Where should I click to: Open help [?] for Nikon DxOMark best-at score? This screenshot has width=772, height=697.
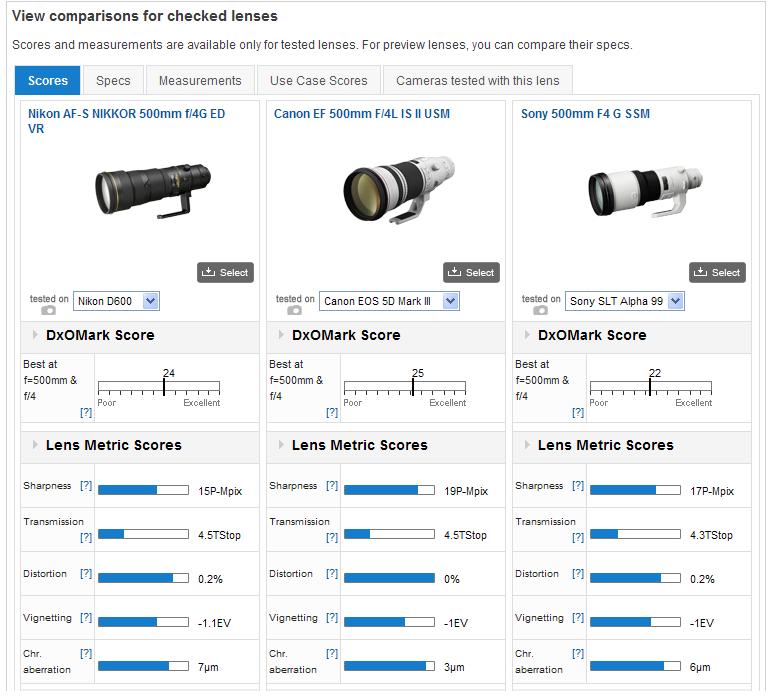pos(86,412)
